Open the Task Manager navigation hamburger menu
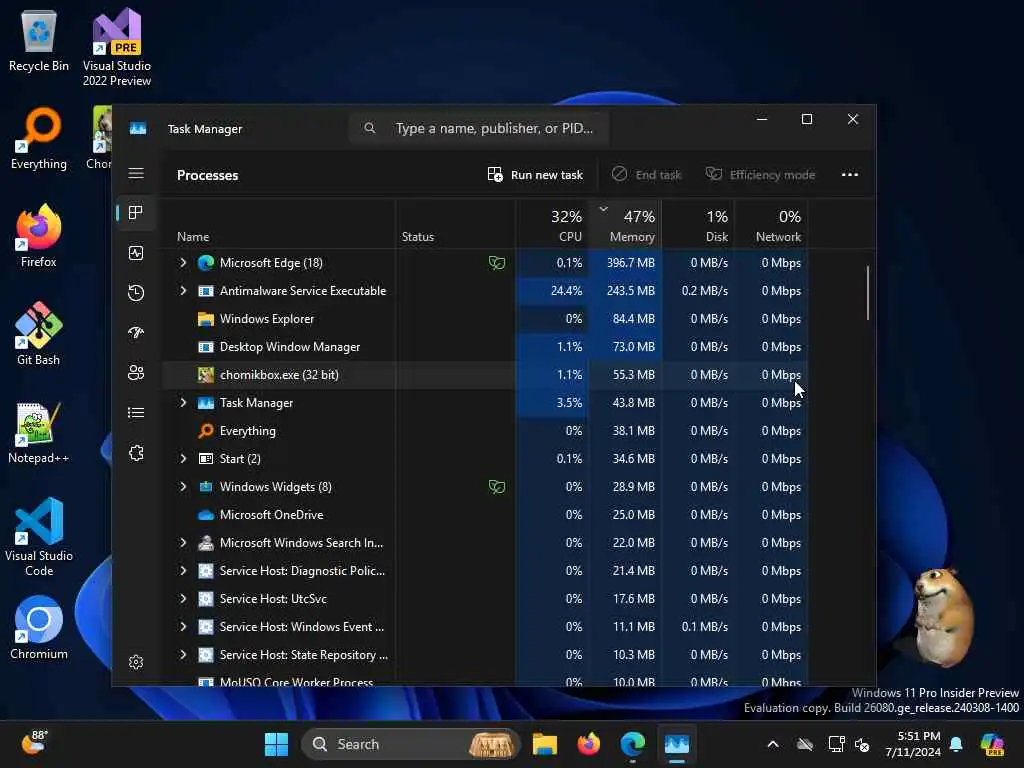 (136, 173)
